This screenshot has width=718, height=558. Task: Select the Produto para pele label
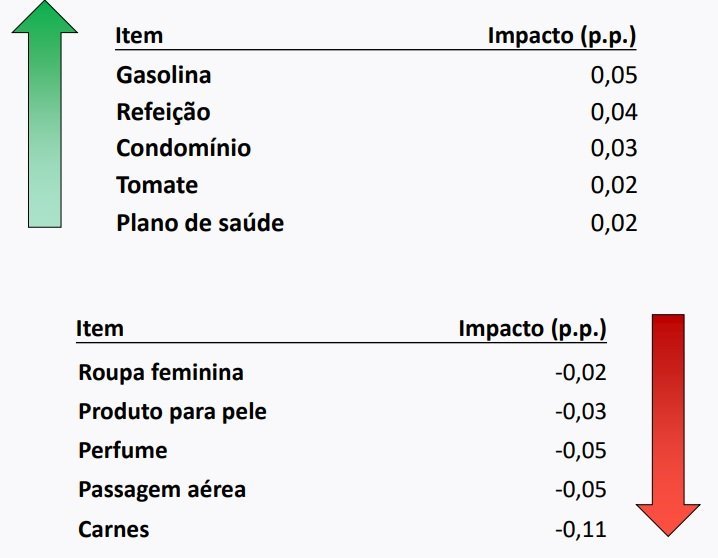pos(173,412)
